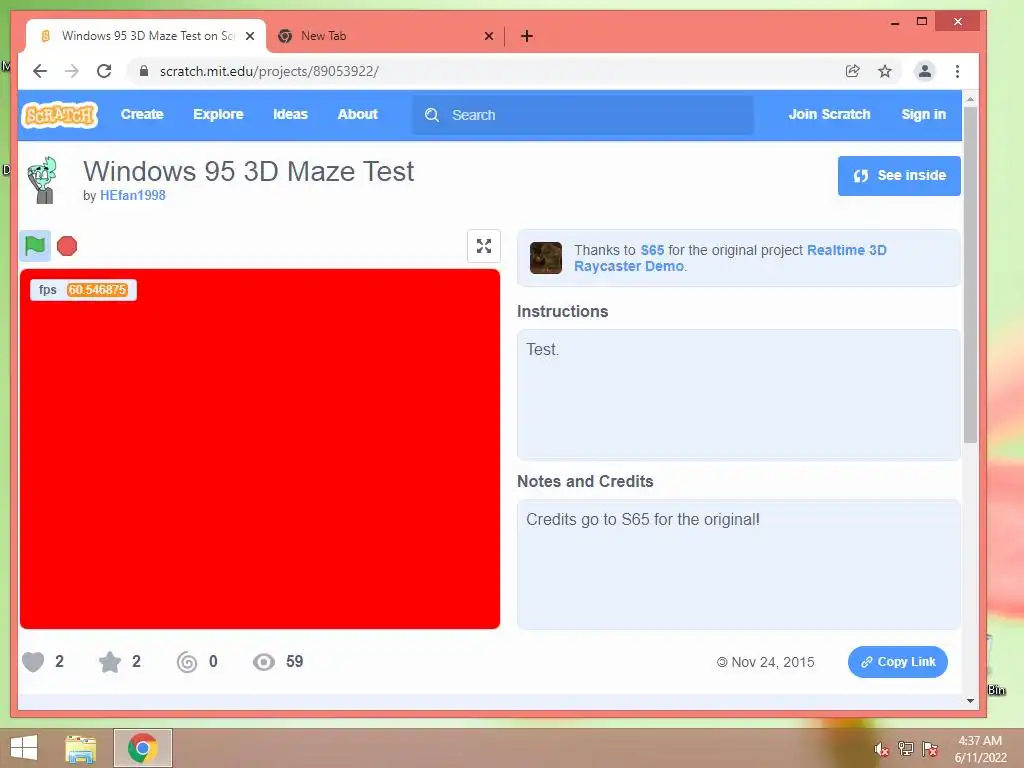
Task: Click the padlock site info icon
Action: click(144, 71)
